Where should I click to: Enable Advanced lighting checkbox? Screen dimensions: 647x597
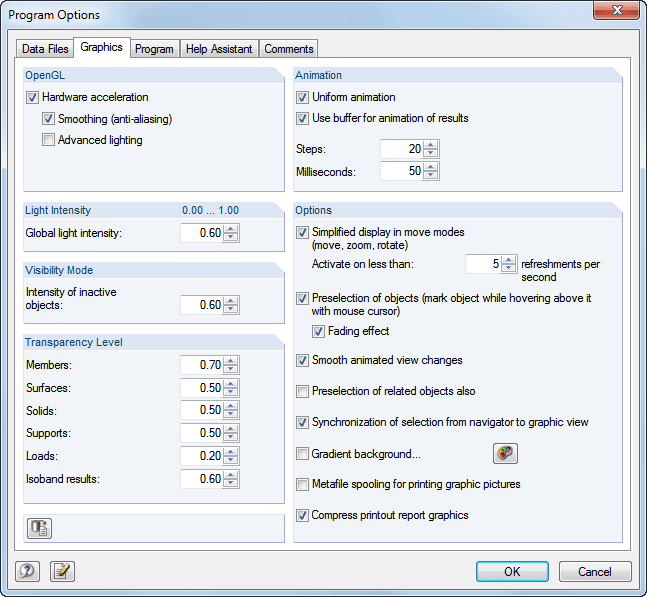coord(48,140)
